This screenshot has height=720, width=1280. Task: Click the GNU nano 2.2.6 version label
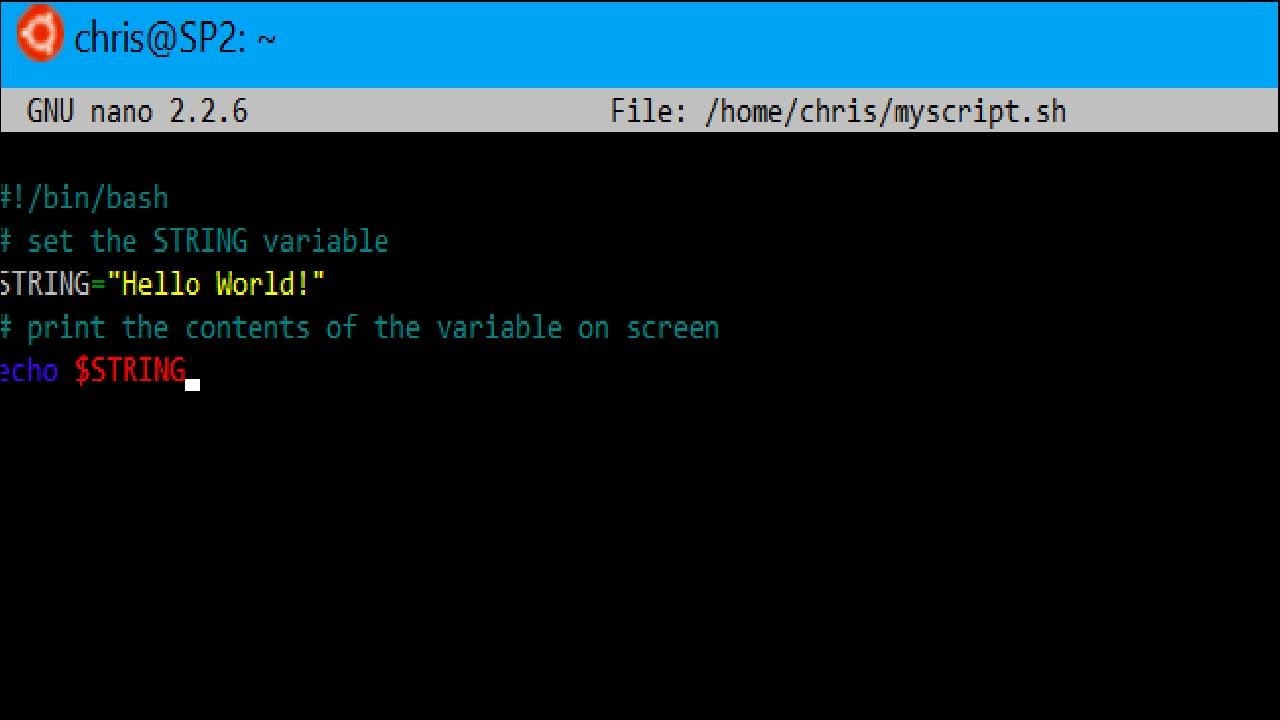[x=137, y=111]
